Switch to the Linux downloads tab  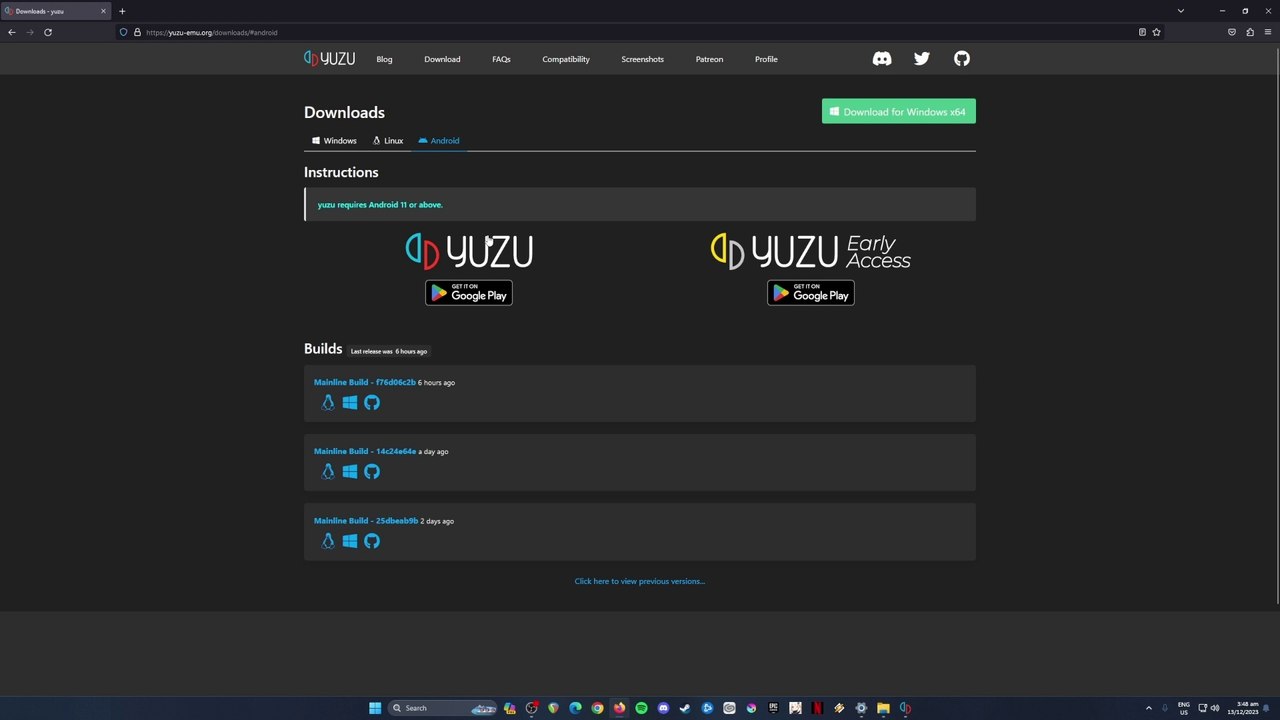point(388,141)
